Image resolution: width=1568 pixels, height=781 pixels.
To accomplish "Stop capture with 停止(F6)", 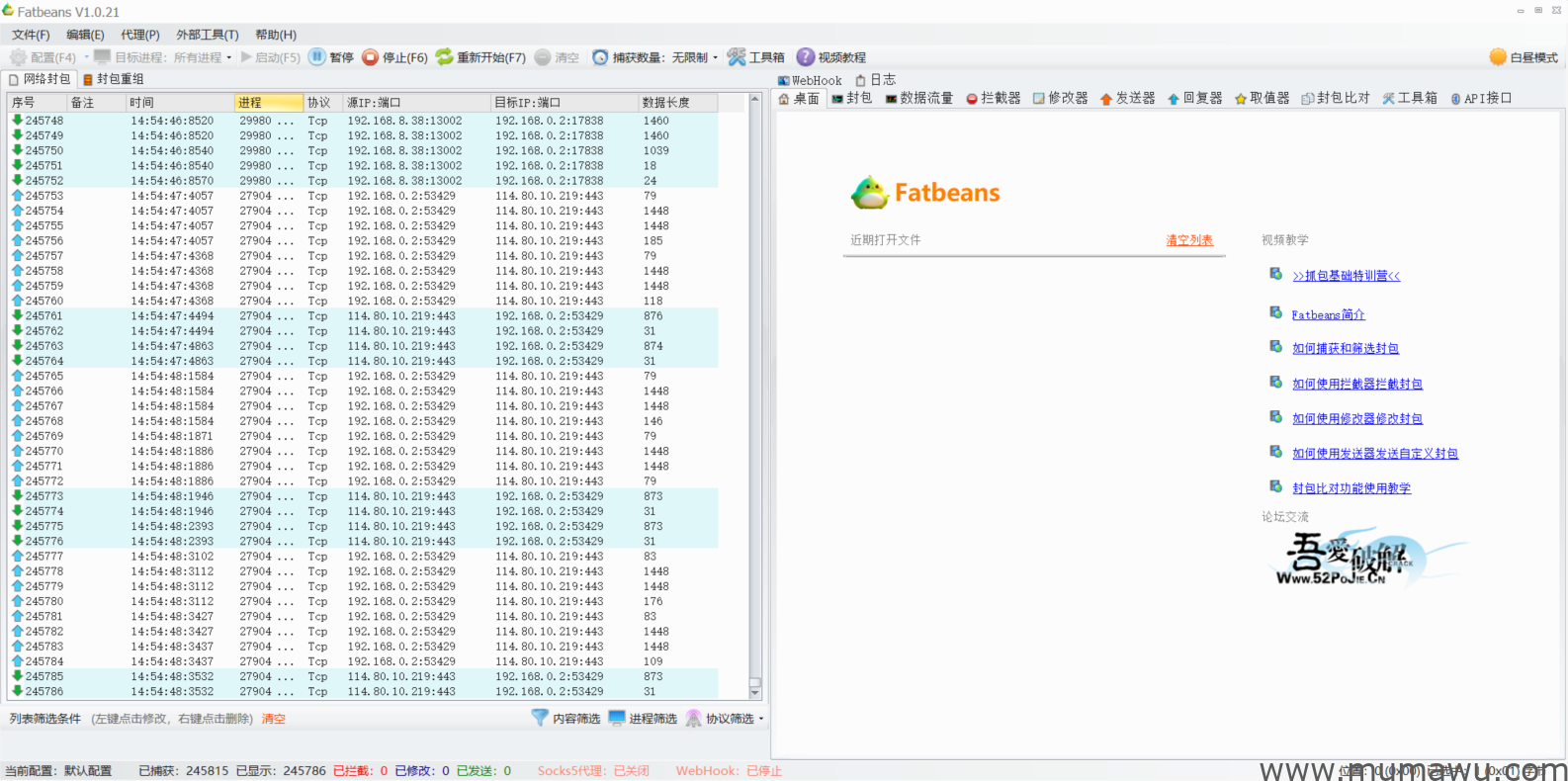I will point(394,57).
